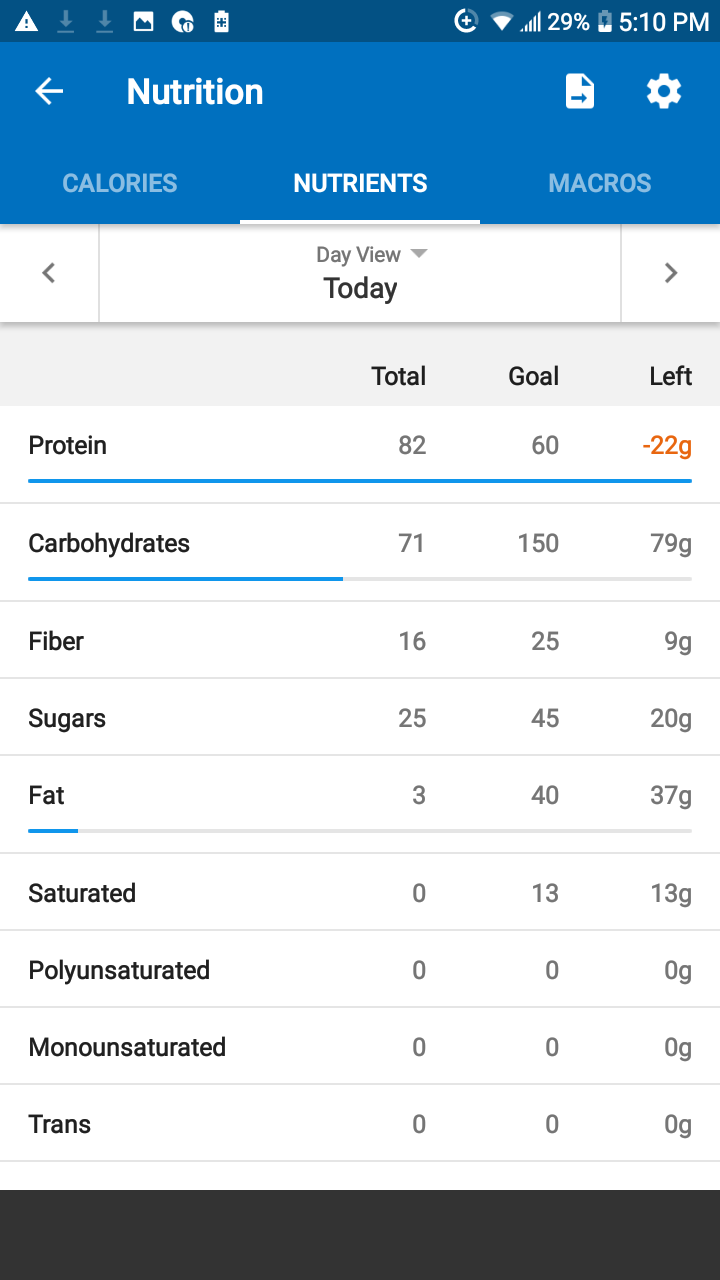The image size is (720, 1280).
Task: Tap the back arrow in Nutrition header
Action: [x=49, y=92]
